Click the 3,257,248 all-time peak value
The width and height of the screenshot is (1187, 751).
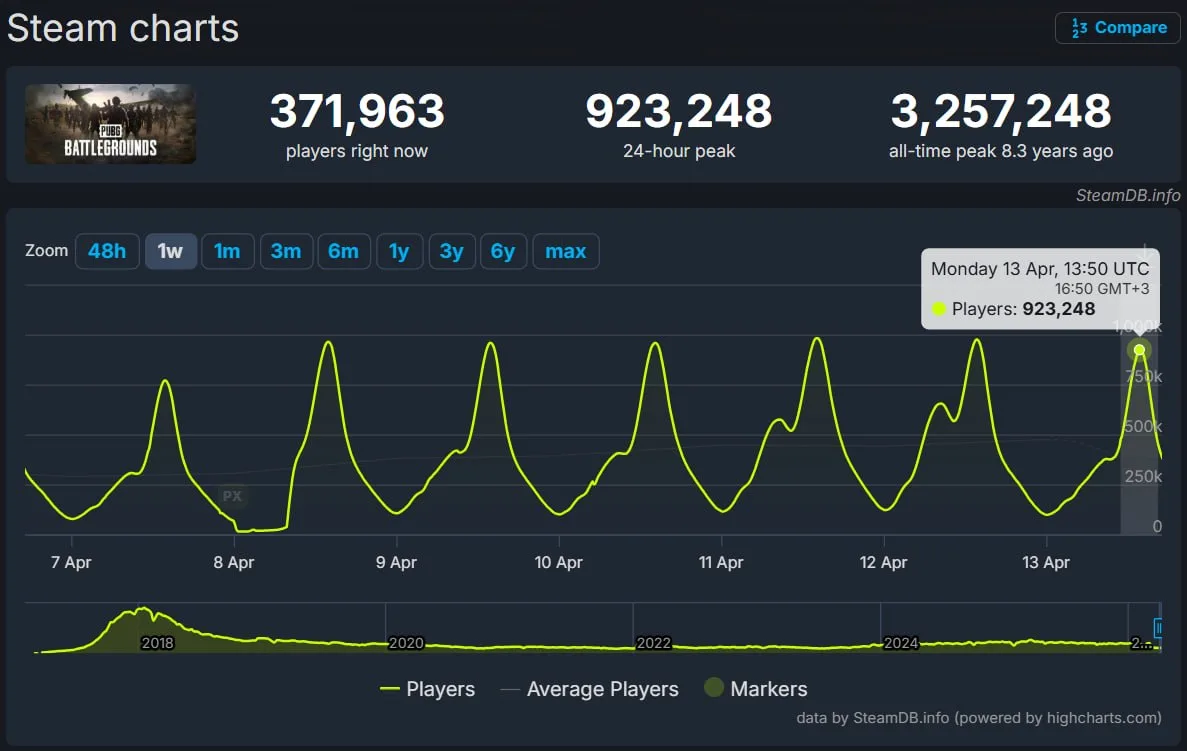click(1001, 111)
